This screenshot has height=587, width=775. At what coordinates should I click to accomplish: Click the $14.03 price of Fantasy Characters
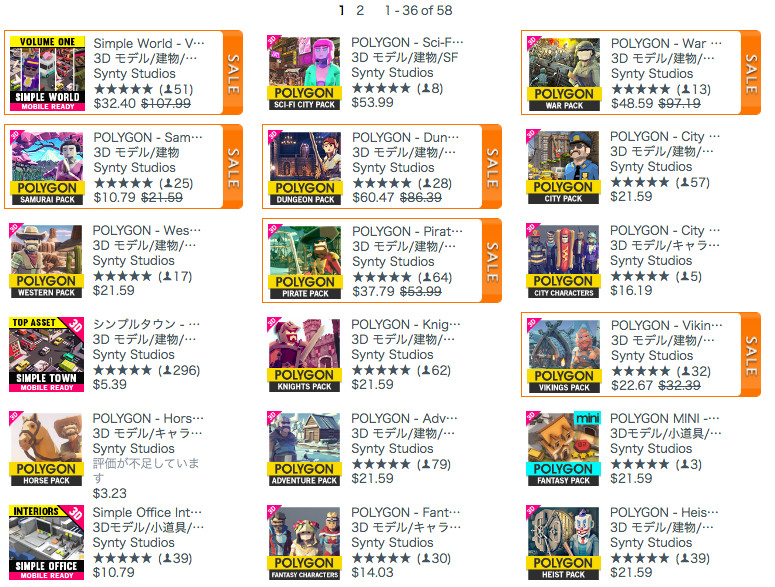(372, 572)
